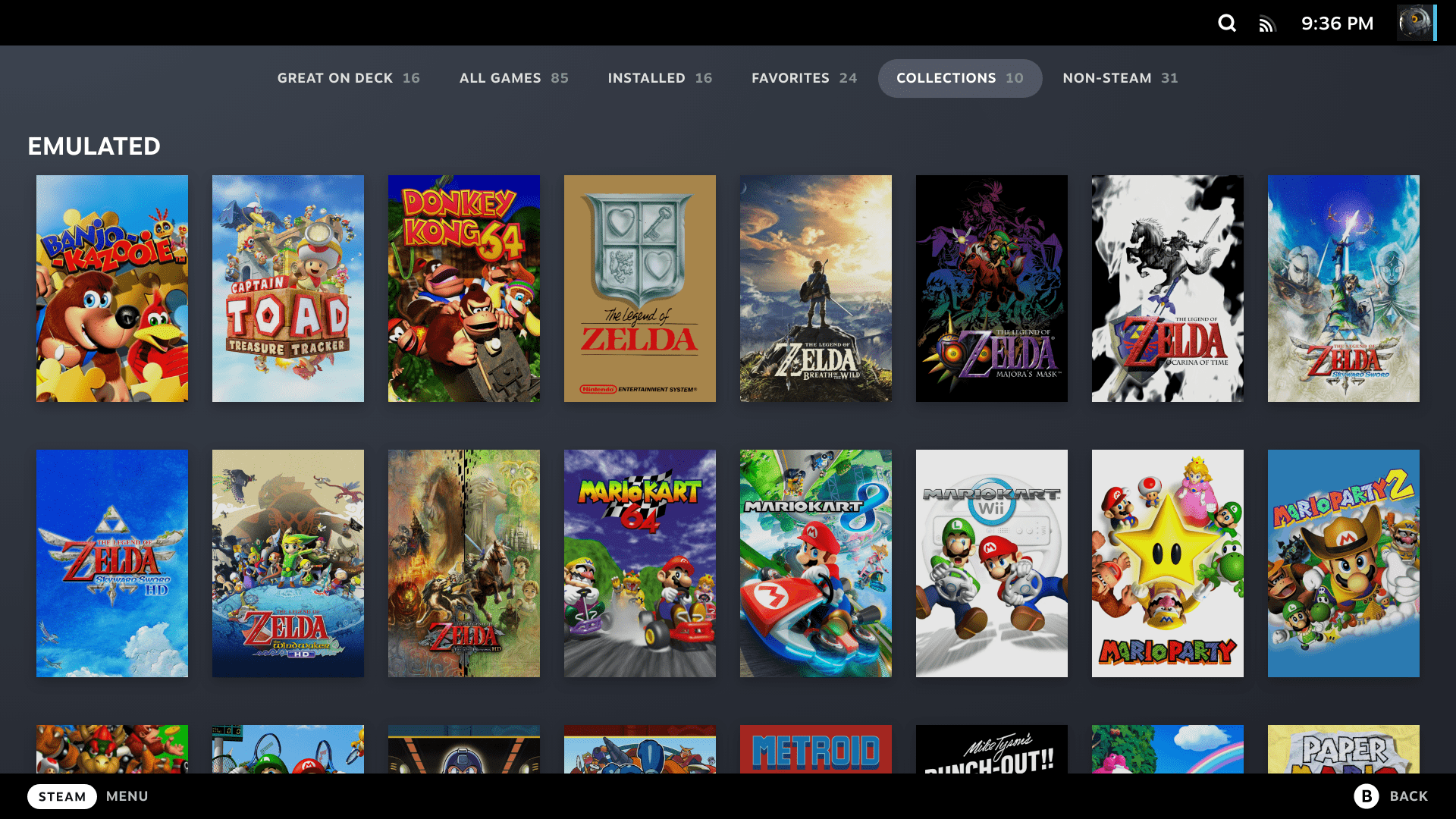Open Legend of Zelda Breath of the Wild
This screenshot has width=1456, height=819.
click(x=815, y=288)
